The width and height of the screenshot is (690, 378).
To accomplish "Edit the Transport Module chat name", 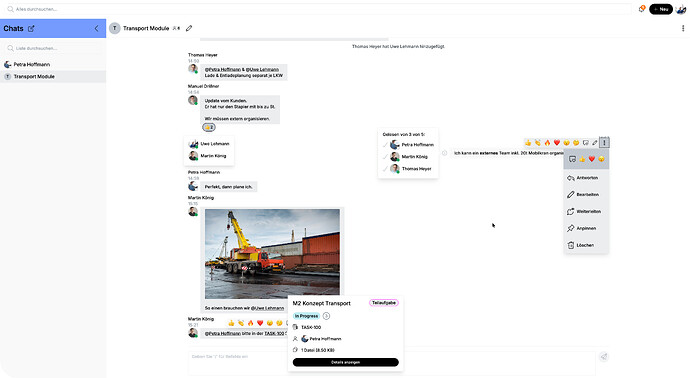I will pyautogui.click(x=189, y=28).
